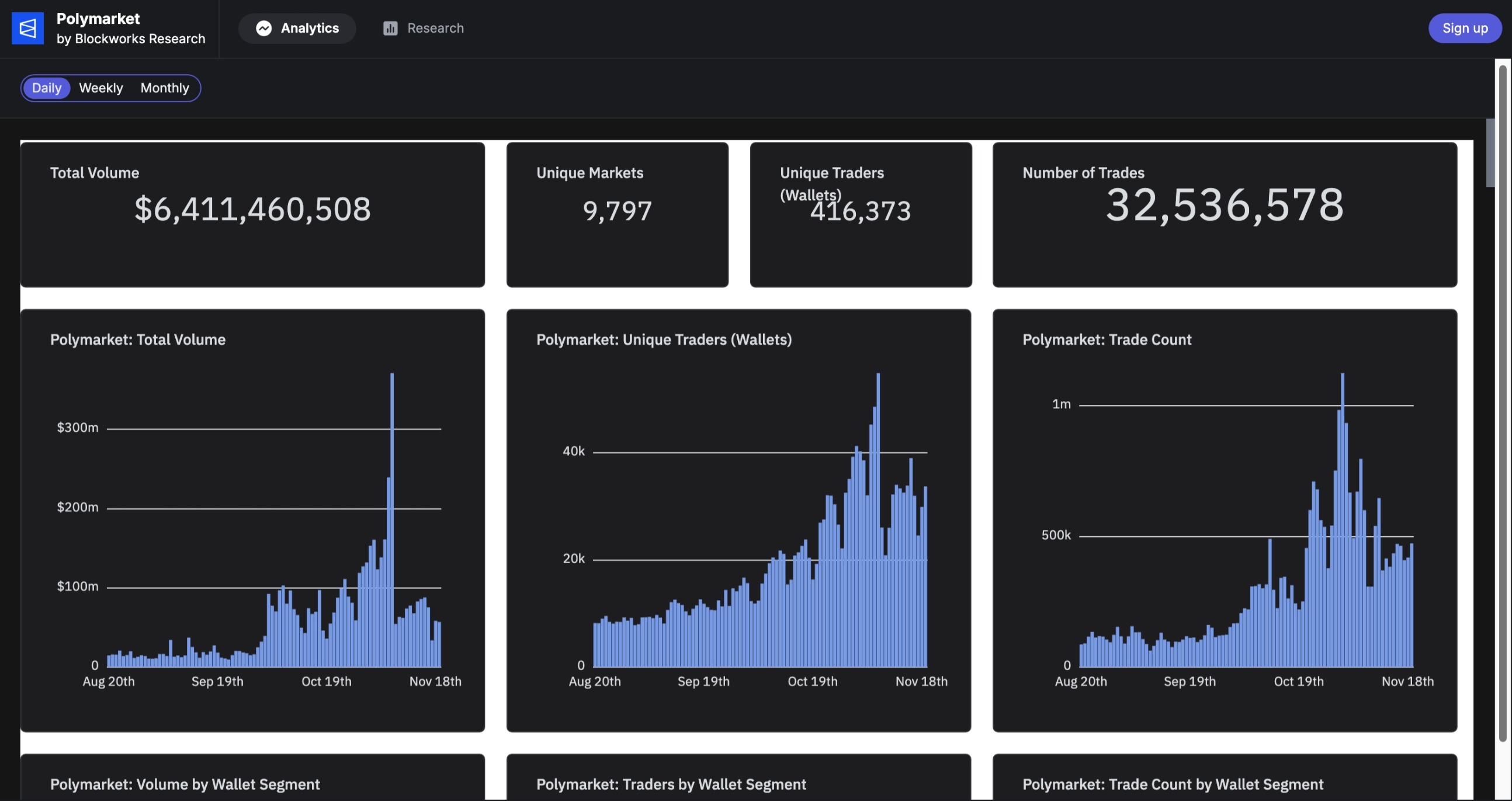Click Oct 19th label on Unique Traders chart

click(812, 682)
